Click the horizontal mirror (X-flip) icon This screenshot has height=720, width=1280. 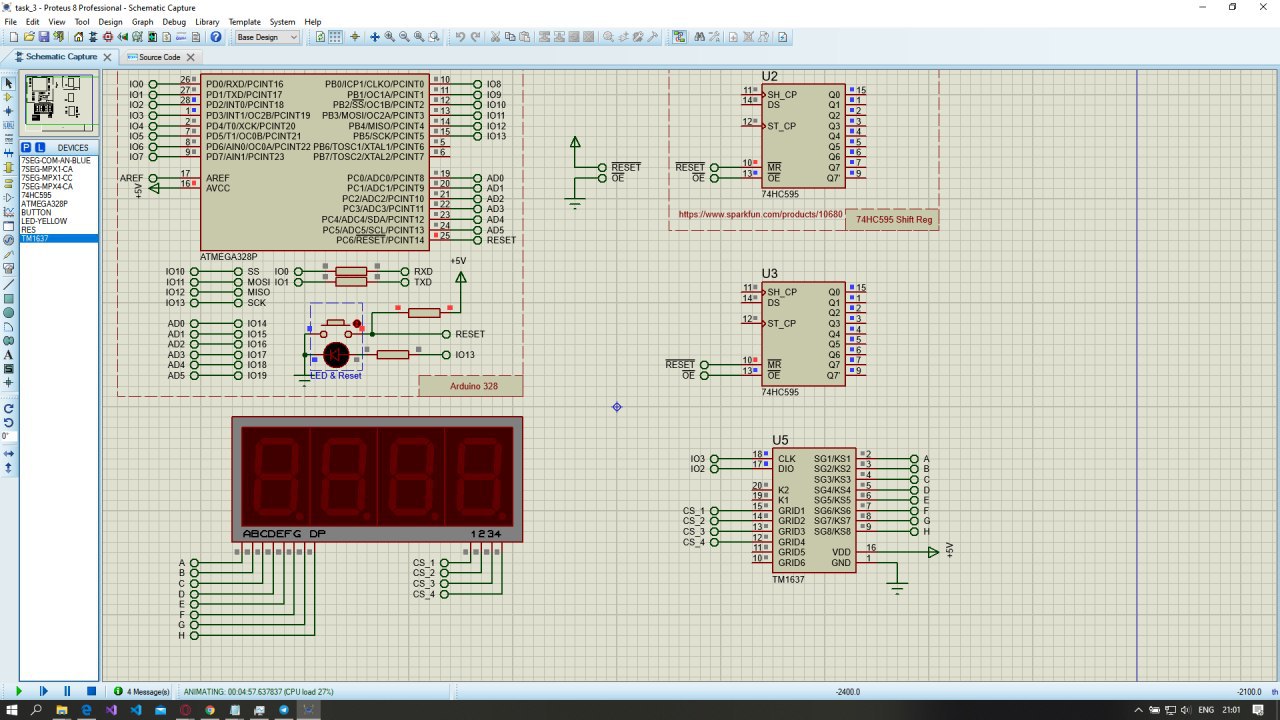coord(9,453)
